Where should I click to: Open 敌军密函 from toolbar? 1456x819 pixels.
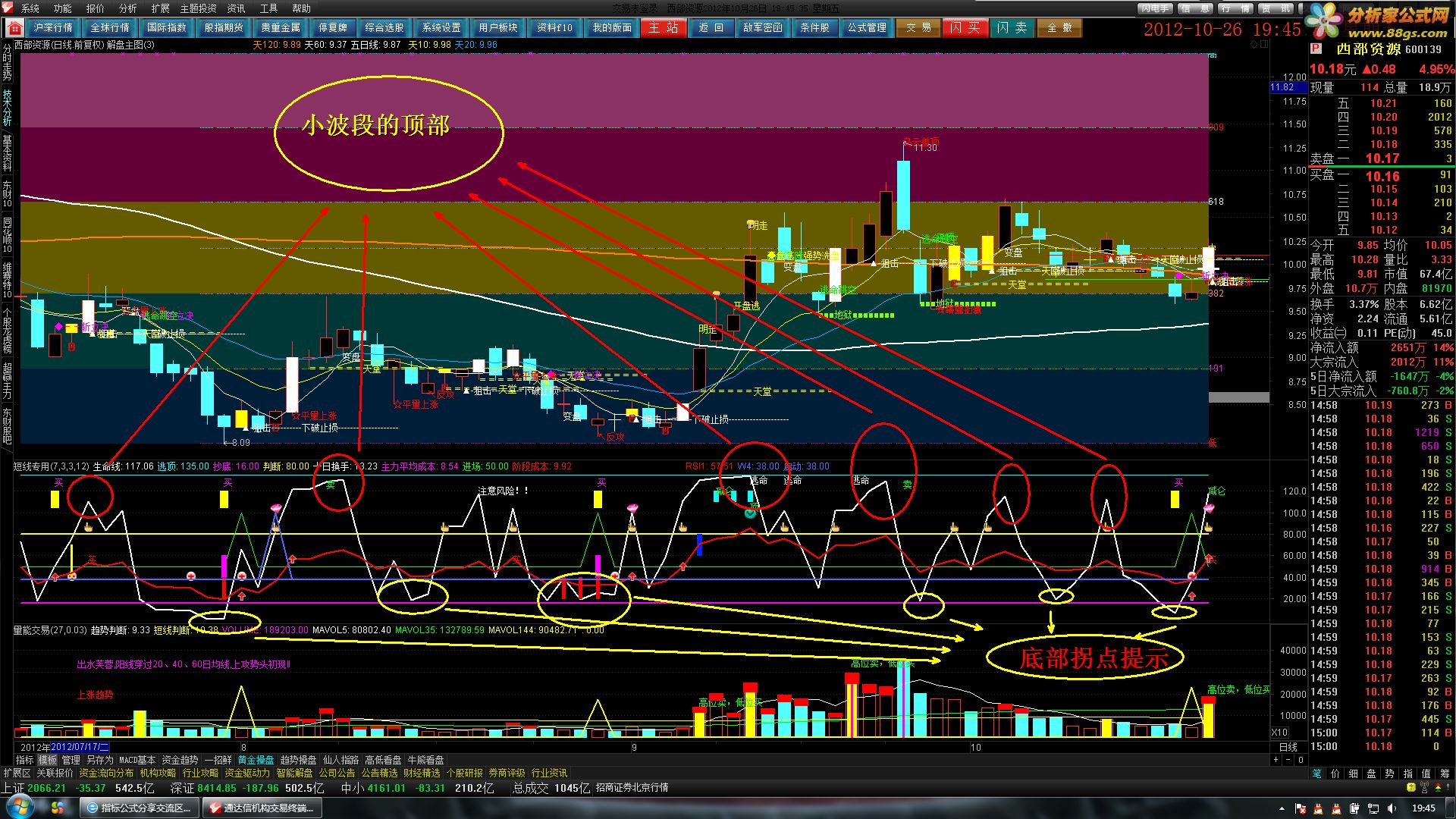point(763,27)
